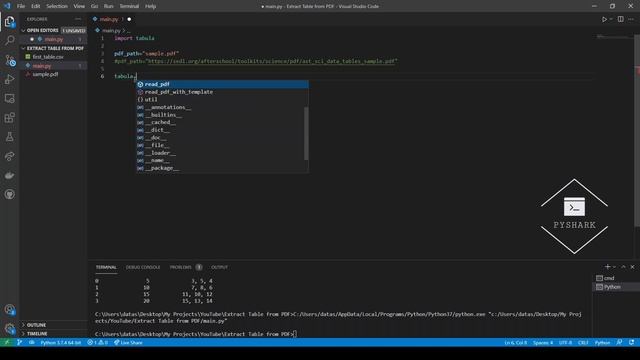Expand the Timeline section
640x360 pixels.
pyautogui.click(x=37, y=333)
